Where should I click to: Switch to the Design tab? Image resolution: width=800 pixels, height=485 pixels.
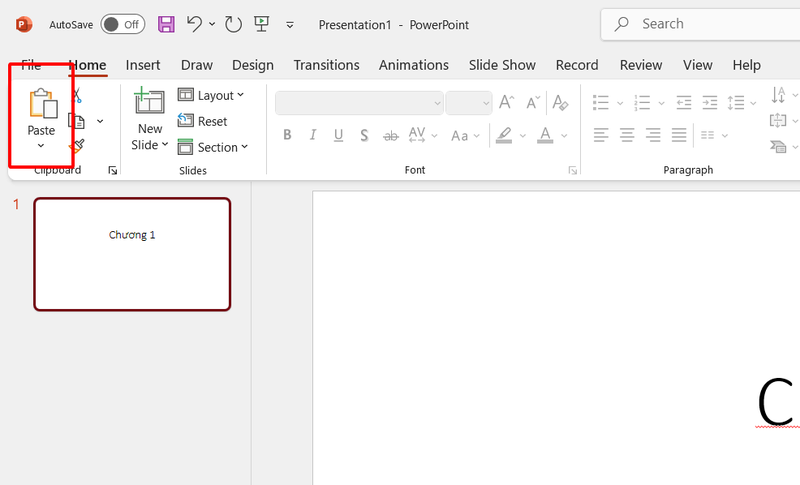[x=253, y=65]
